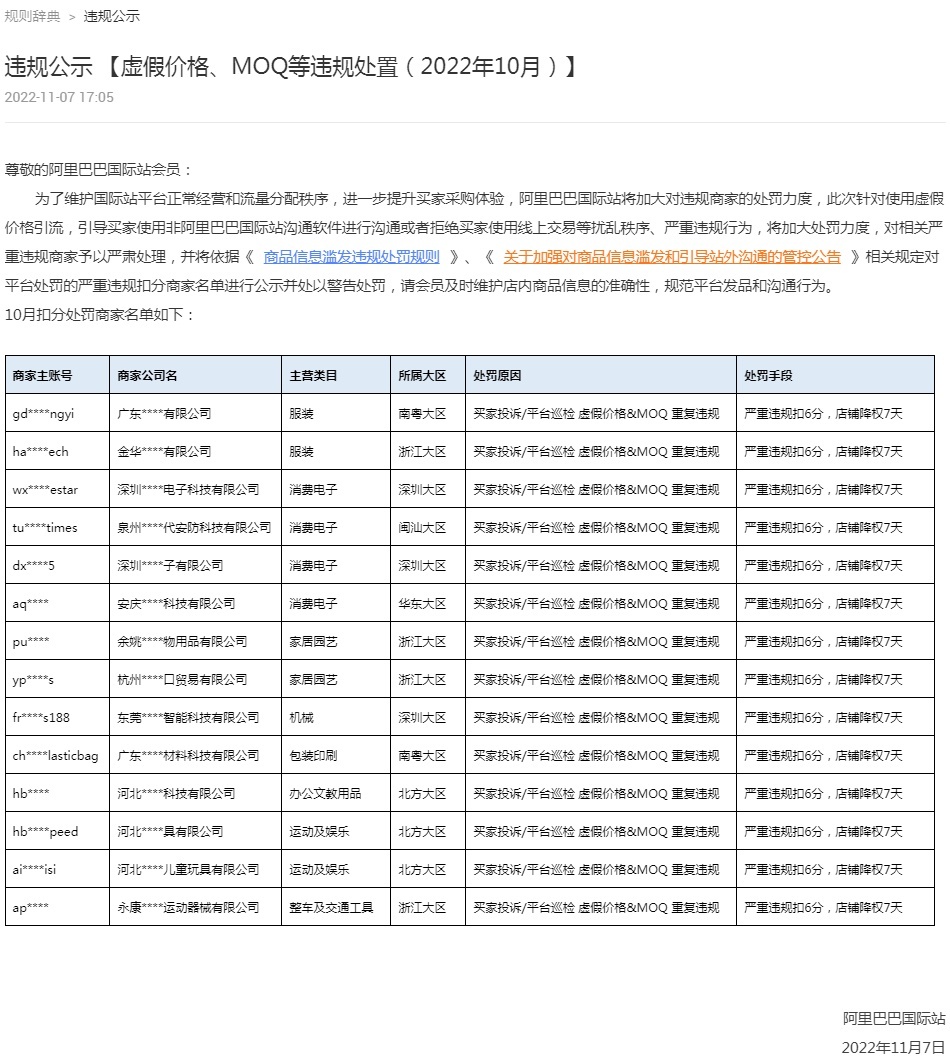Click the tu****times account cell
Viewport: 950px width, 1058px height.
(45, 528)
